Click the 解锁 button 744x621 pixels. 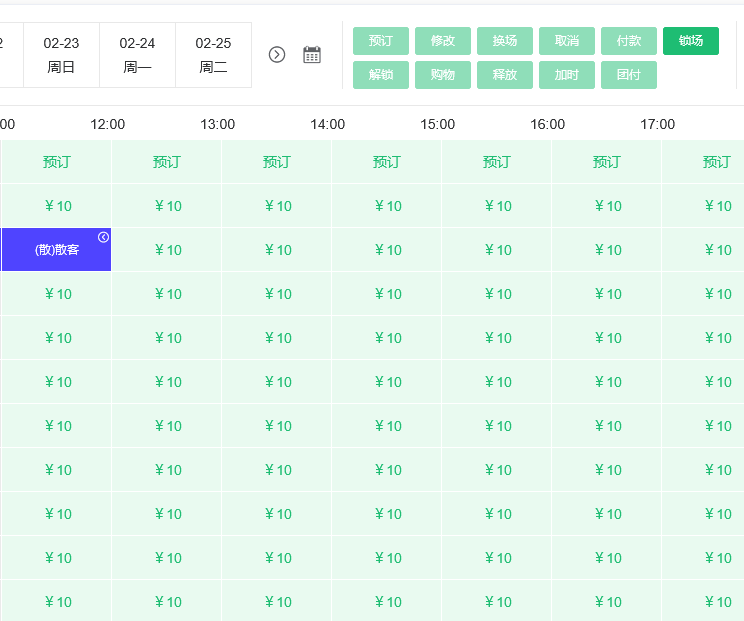tap(381, 75)
